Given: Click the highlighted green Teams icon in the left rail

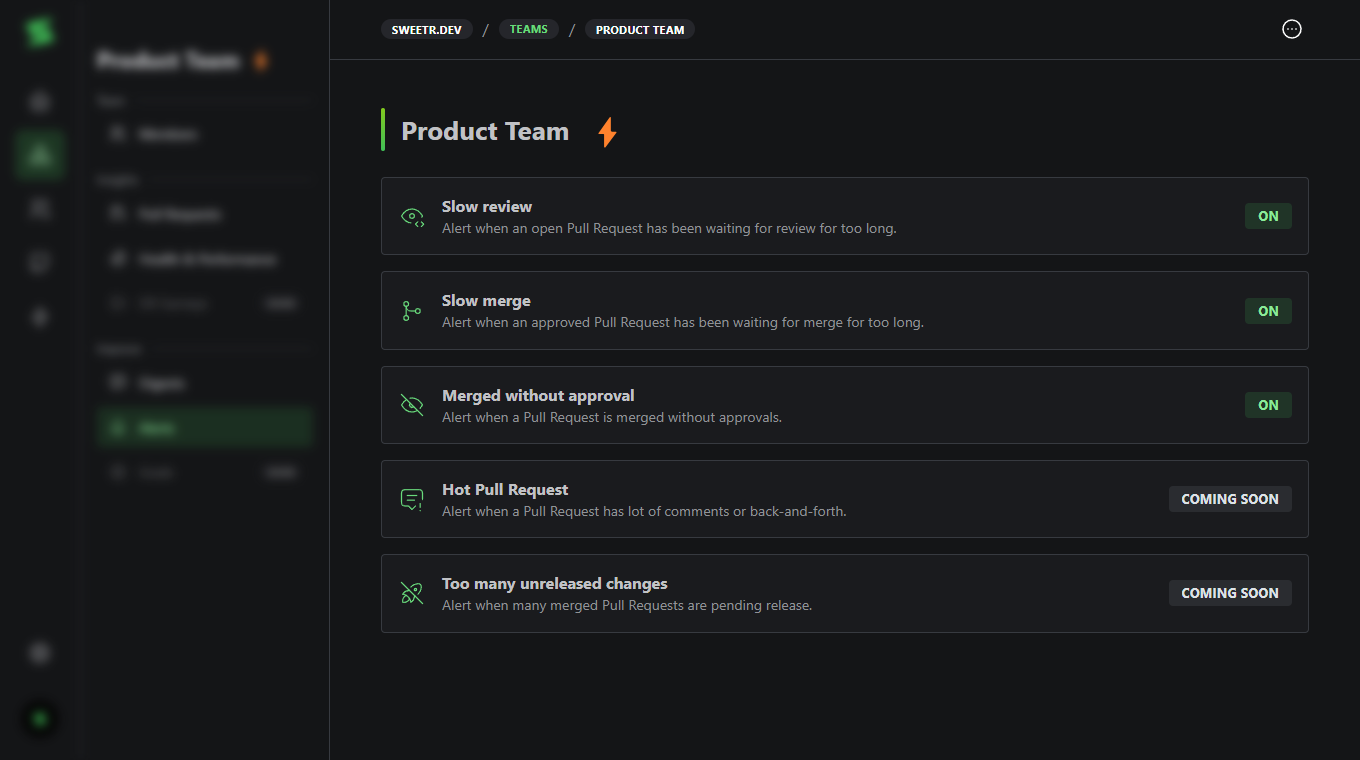Looking at the screenshot, I should point(40,155).
